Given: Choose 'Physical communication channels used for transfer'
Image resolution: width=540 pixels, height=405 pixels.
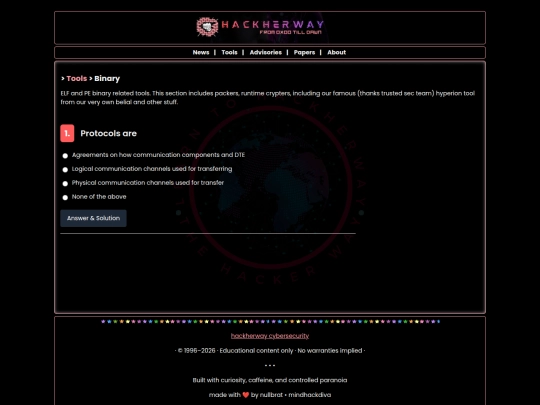Looking at the screenshot, I should click(x=65, y=184).
